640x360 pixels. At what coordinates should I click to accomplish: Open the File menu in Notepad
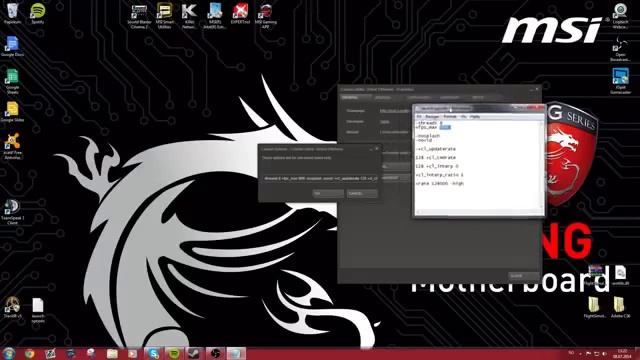click(x=419, y=117)
